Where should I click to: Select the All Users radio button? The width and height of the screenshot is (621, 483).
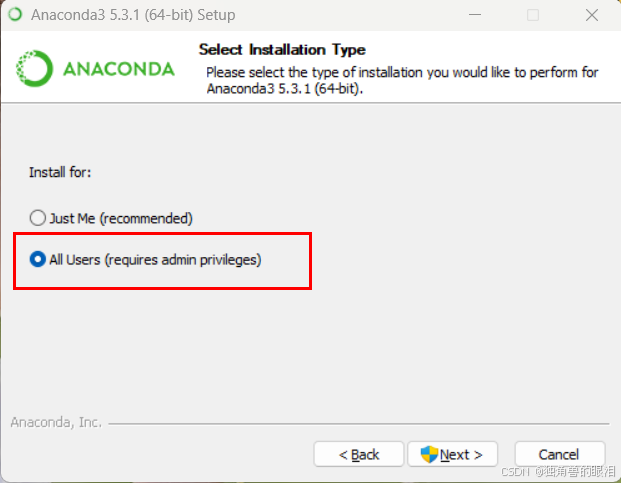38,259
